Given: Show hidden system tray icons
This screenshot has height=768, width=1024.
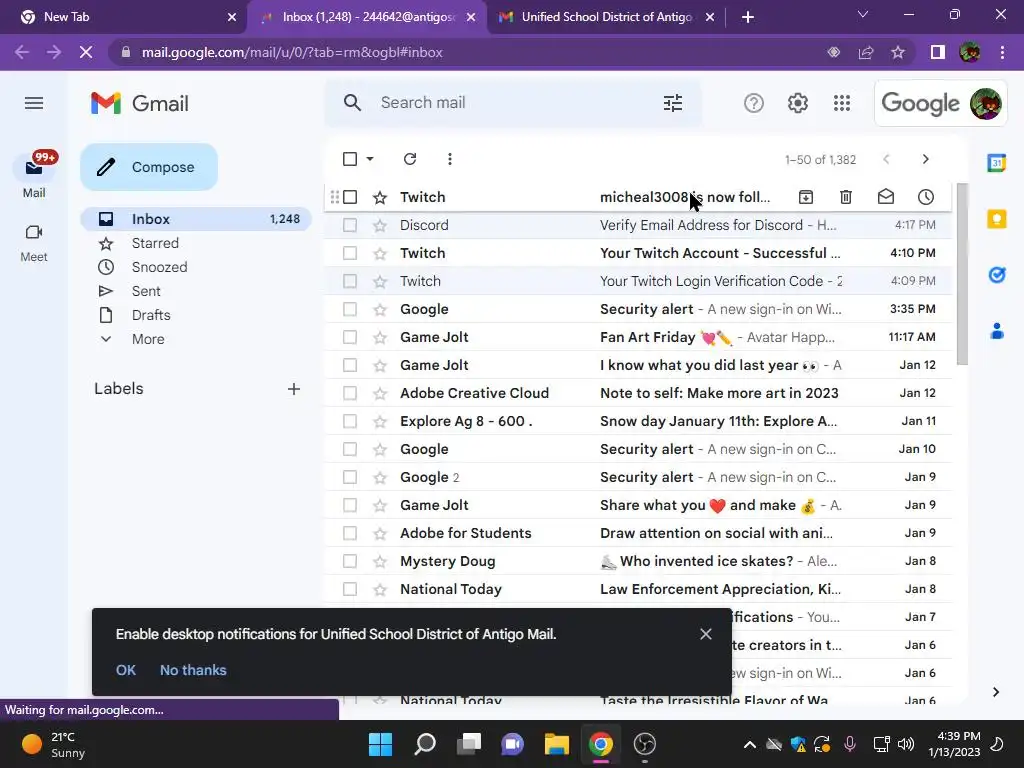Looking at the screenshot, I should [x=750, y=744].
